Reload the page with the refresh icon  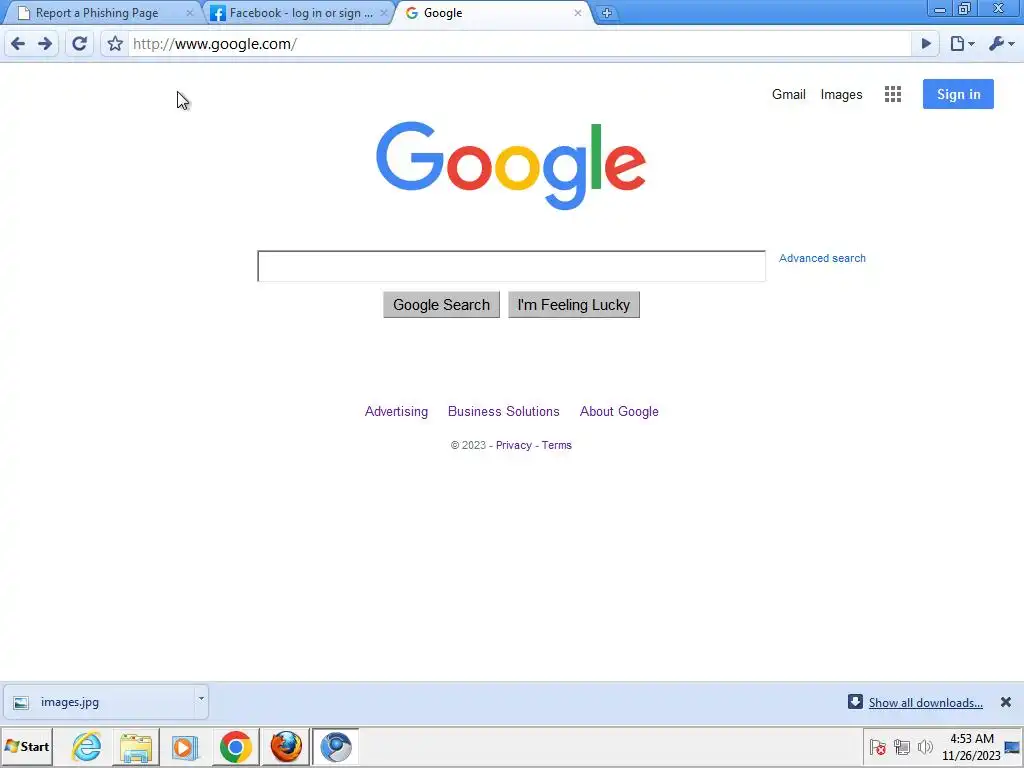(x=80, y=44)
